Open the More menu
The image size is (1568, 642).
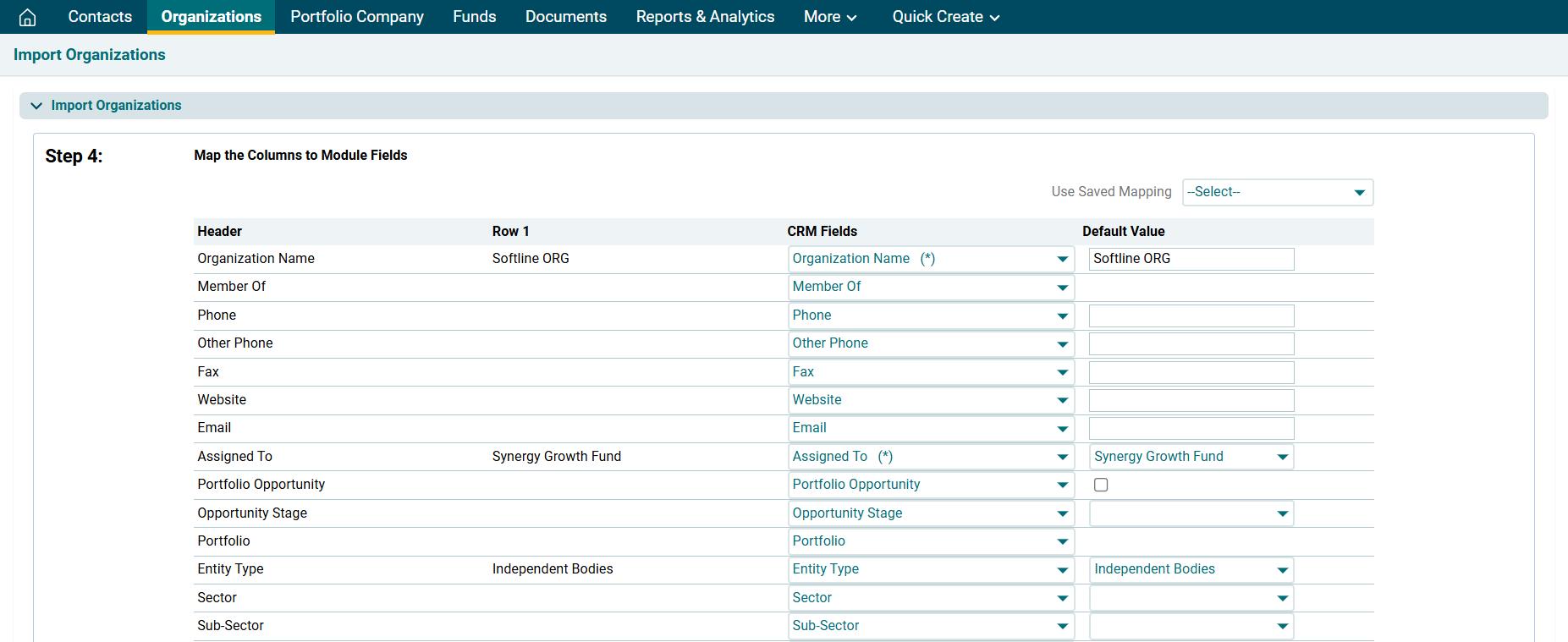[x=829, y=17]
